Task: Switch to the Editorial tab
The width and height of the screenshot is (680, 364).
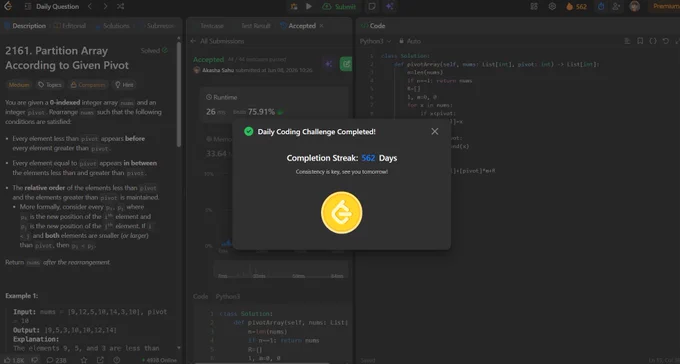Action: [x=70, y=26]
